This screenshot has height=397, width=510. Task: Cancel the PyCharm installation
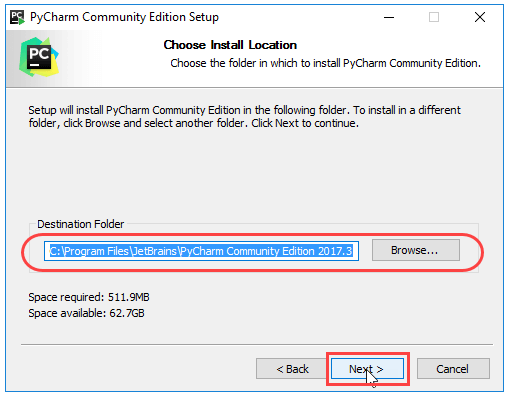[453, 369]
